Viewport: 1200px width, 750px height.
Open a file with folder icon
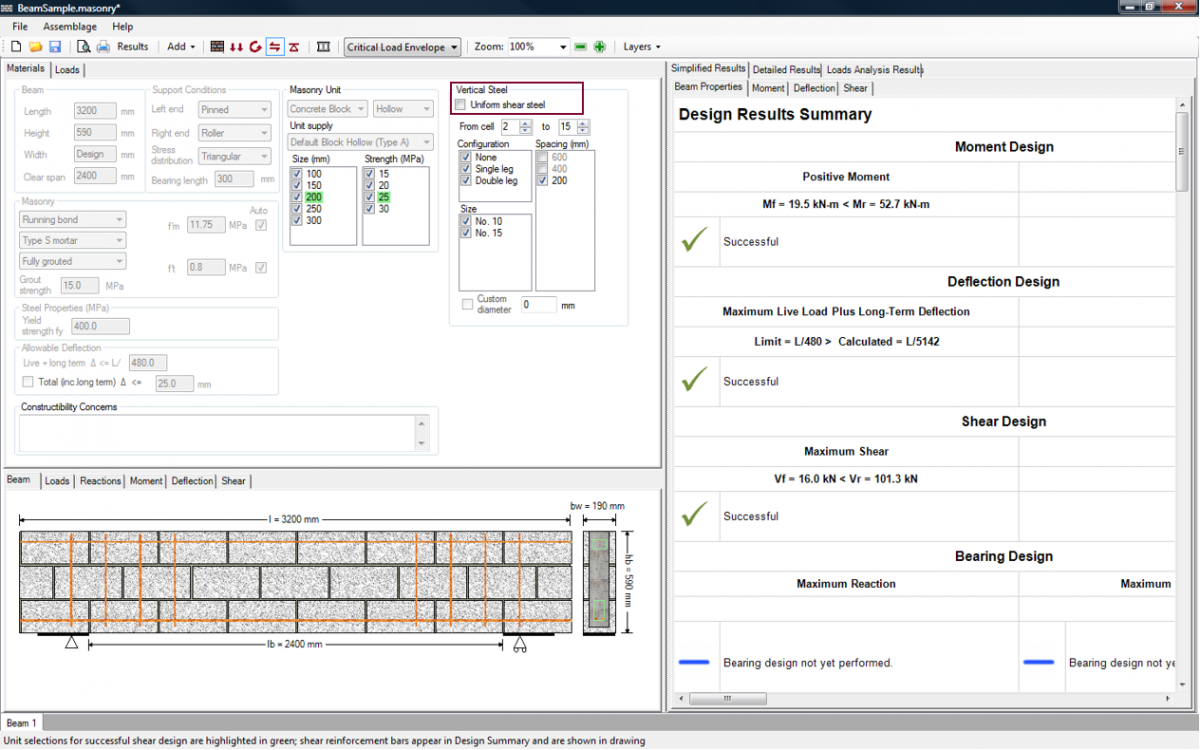click(35, 47)
